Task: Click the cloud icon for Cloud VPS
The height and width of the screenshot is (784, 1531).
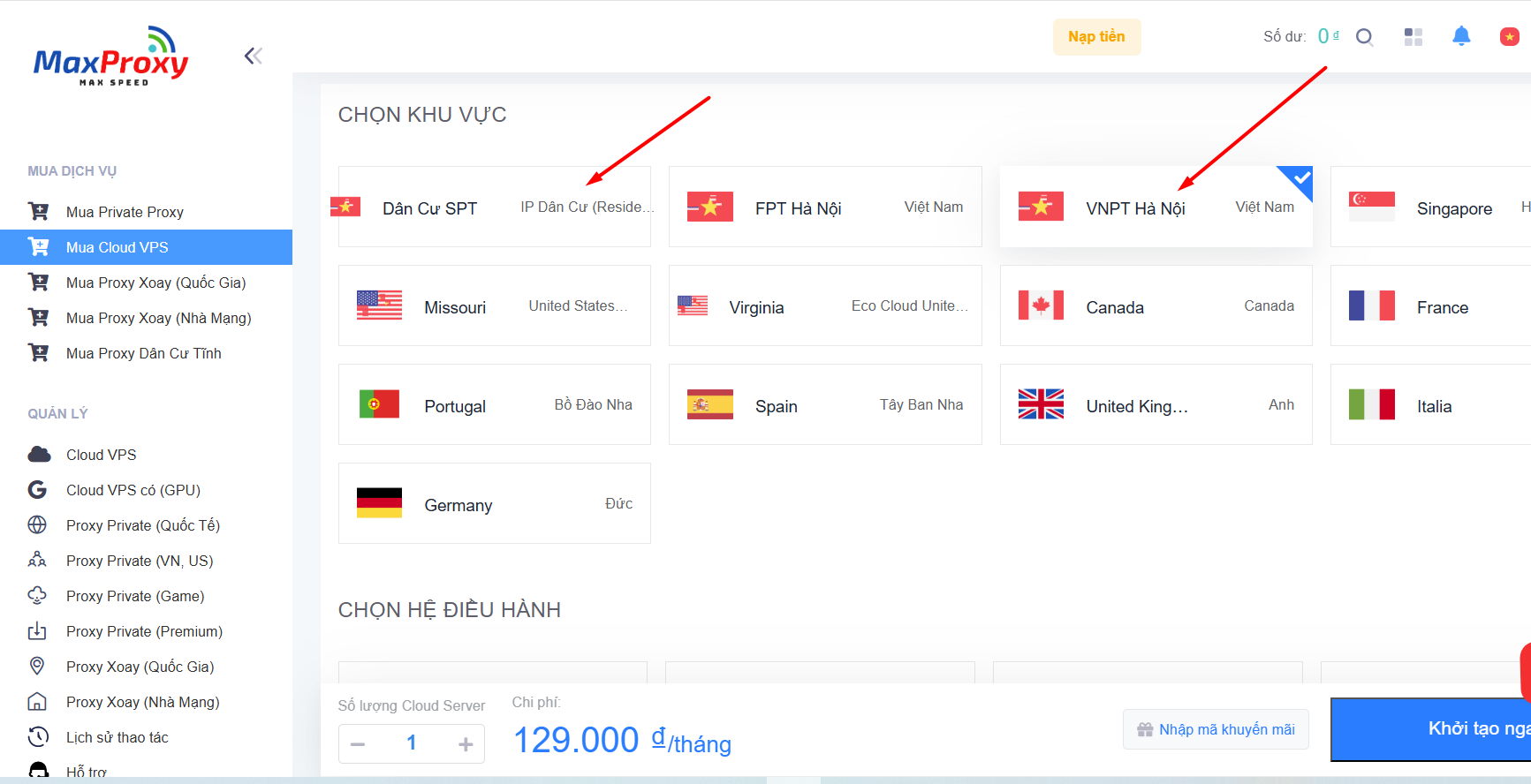Action: (39, 455)
